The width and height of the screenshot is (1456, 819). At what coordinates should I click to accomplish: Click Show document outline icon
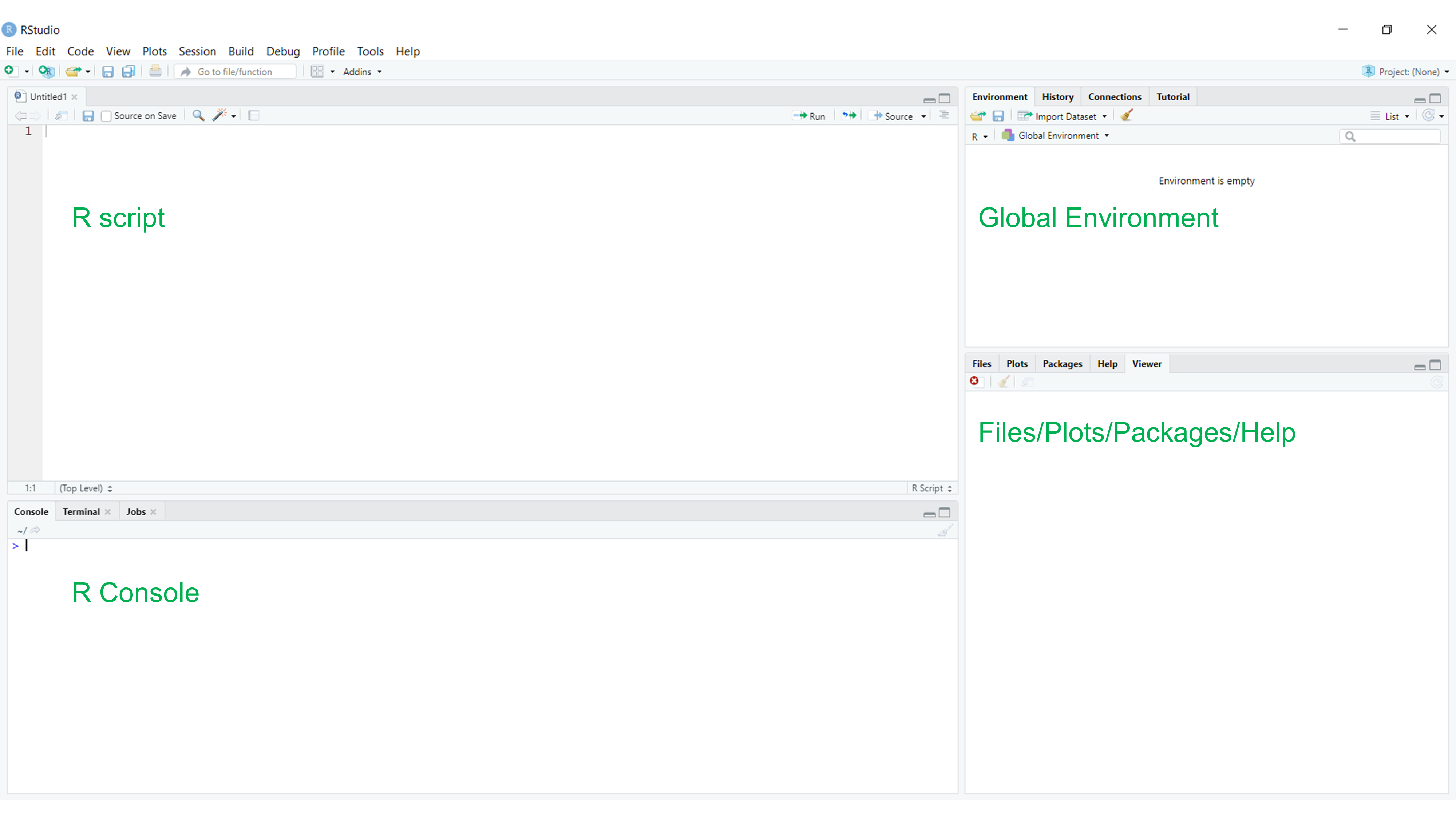click(944, 115)
